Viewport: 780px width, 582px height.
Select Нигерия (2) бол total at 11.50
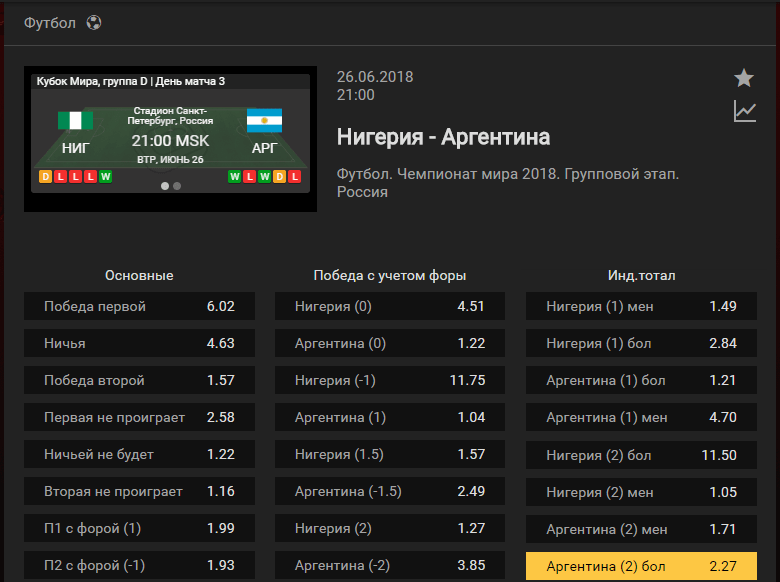[641, 455]
